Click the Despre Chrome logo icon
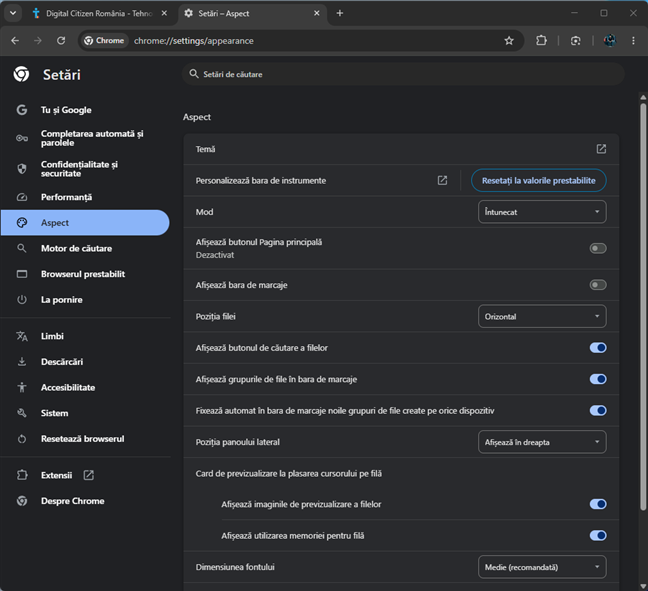The width and height of the screenshot is (648, 591). tap(22, 501)
